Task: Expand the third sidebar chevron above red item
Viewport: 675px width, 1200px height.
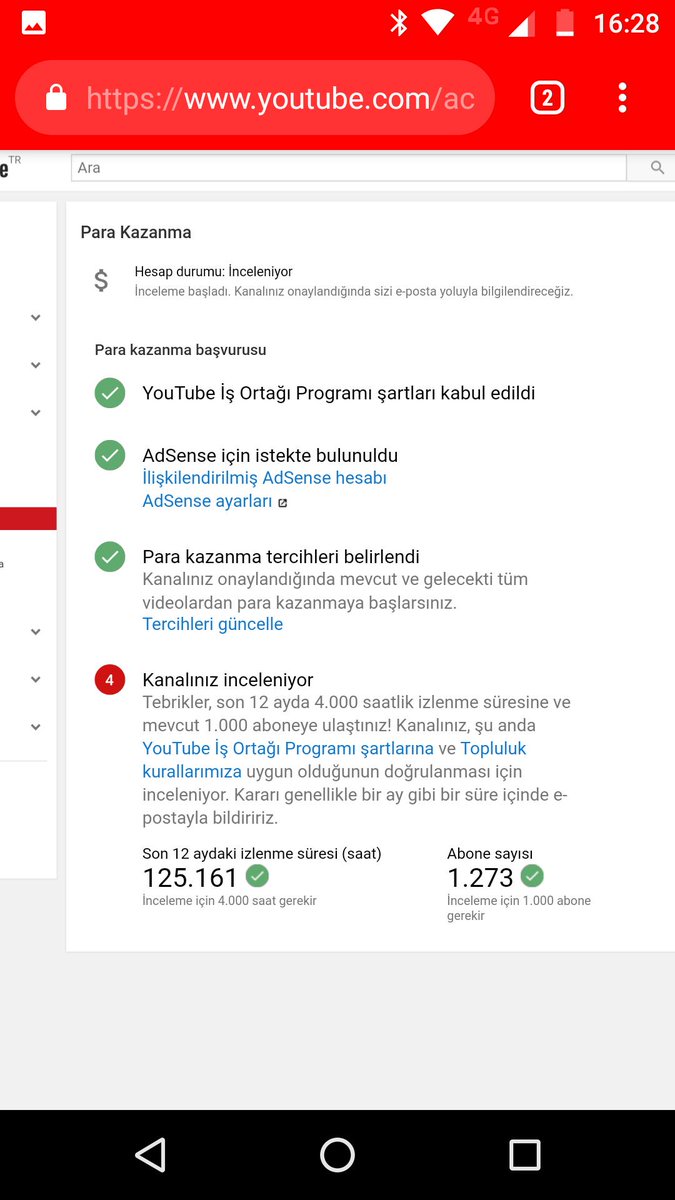Action: (x=35, y=412)
